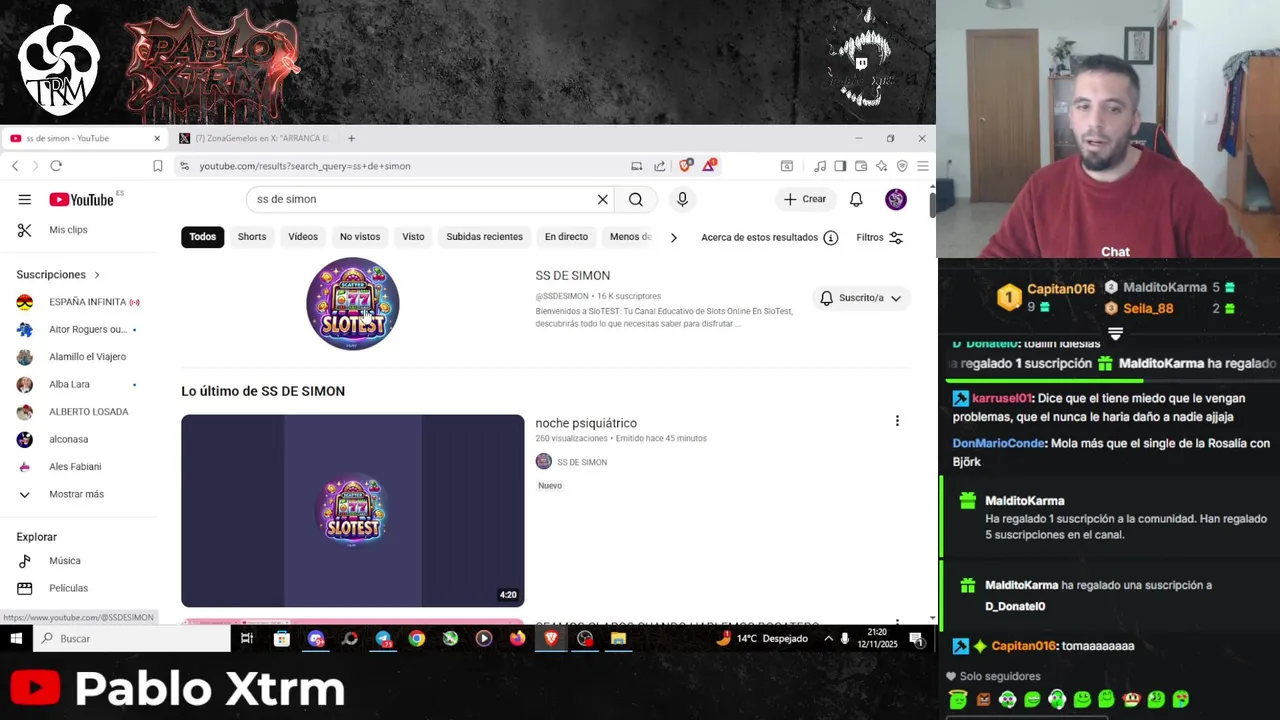The height and width of the screenshot is (720, 1280).
Task: Open Alba Lara subscription
Action: click(x=78, y=384)
